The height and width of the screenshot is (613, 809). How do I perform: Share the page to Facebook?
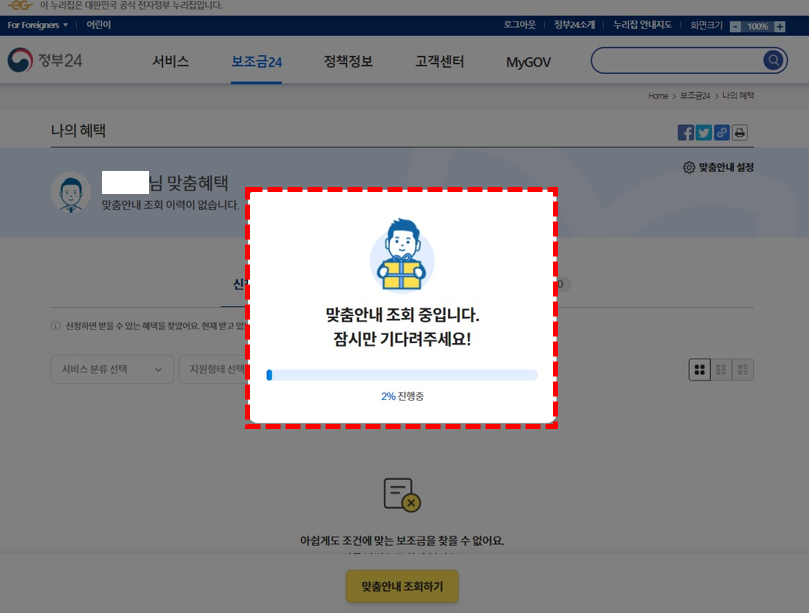pos(685,131)
